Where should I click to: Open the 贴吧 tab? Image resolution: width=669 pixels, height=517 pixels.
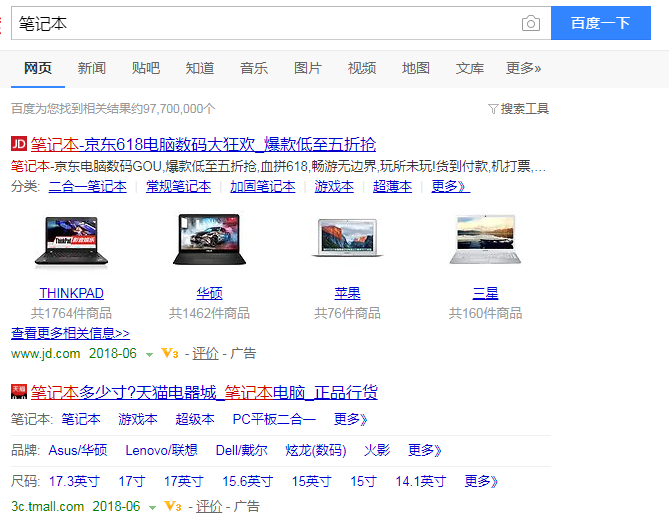tap(146, 68)
